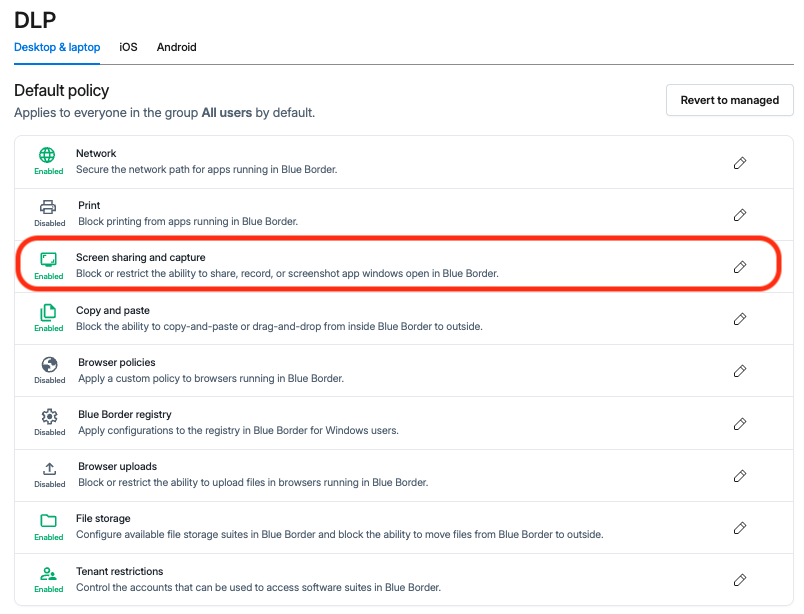This screenshot has height=614, width=804.
Task: Click the Network globe icon
Action: click(x=47, y=155)
